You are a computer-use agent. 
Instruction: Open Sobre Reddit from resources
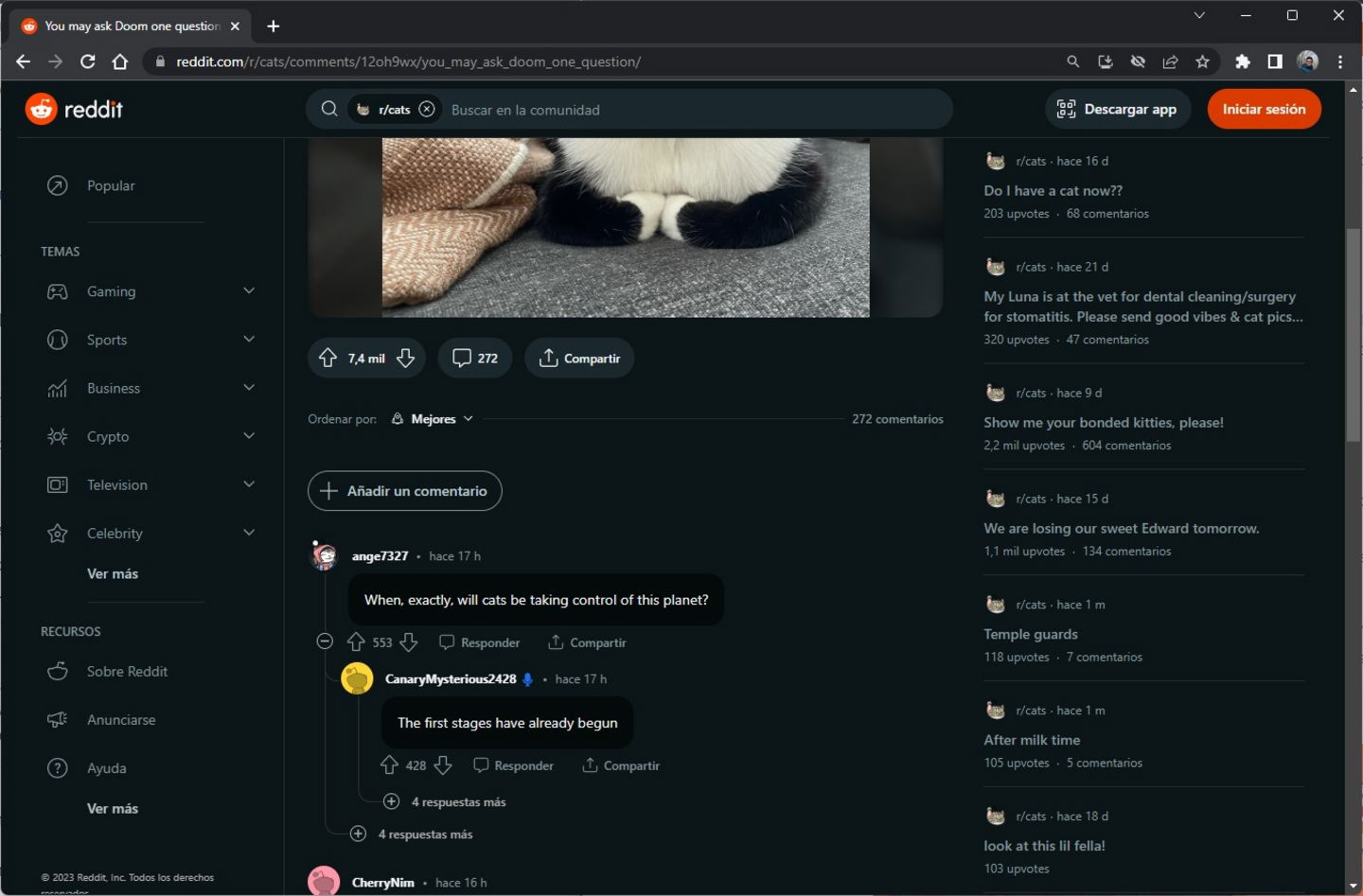click(127, 672)
